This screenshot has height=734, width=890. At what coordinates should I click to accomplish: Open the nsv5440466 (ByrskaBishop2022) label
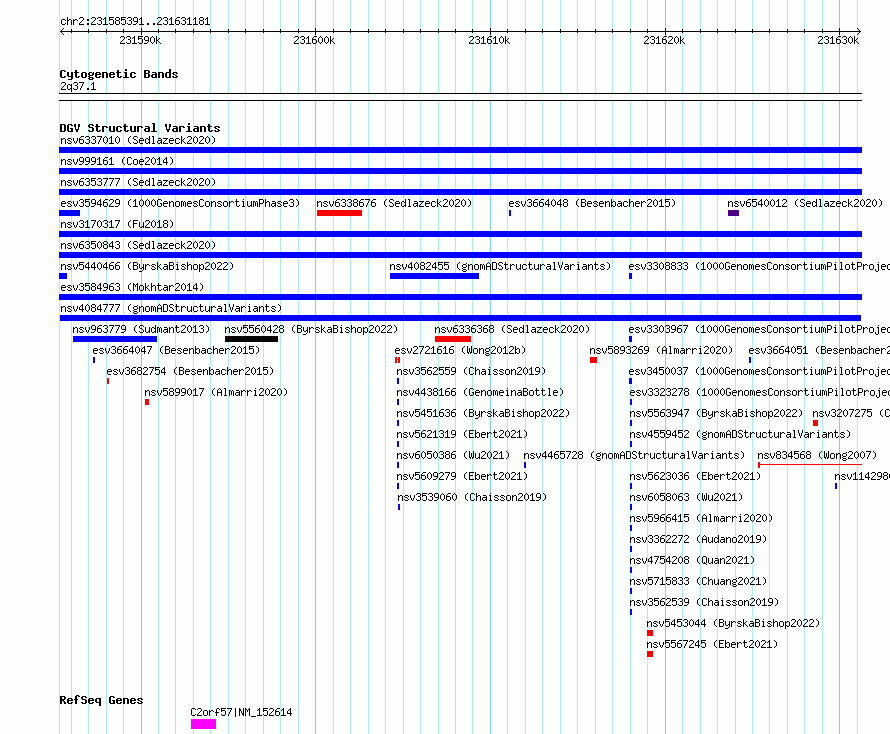[x=147, y=266]
